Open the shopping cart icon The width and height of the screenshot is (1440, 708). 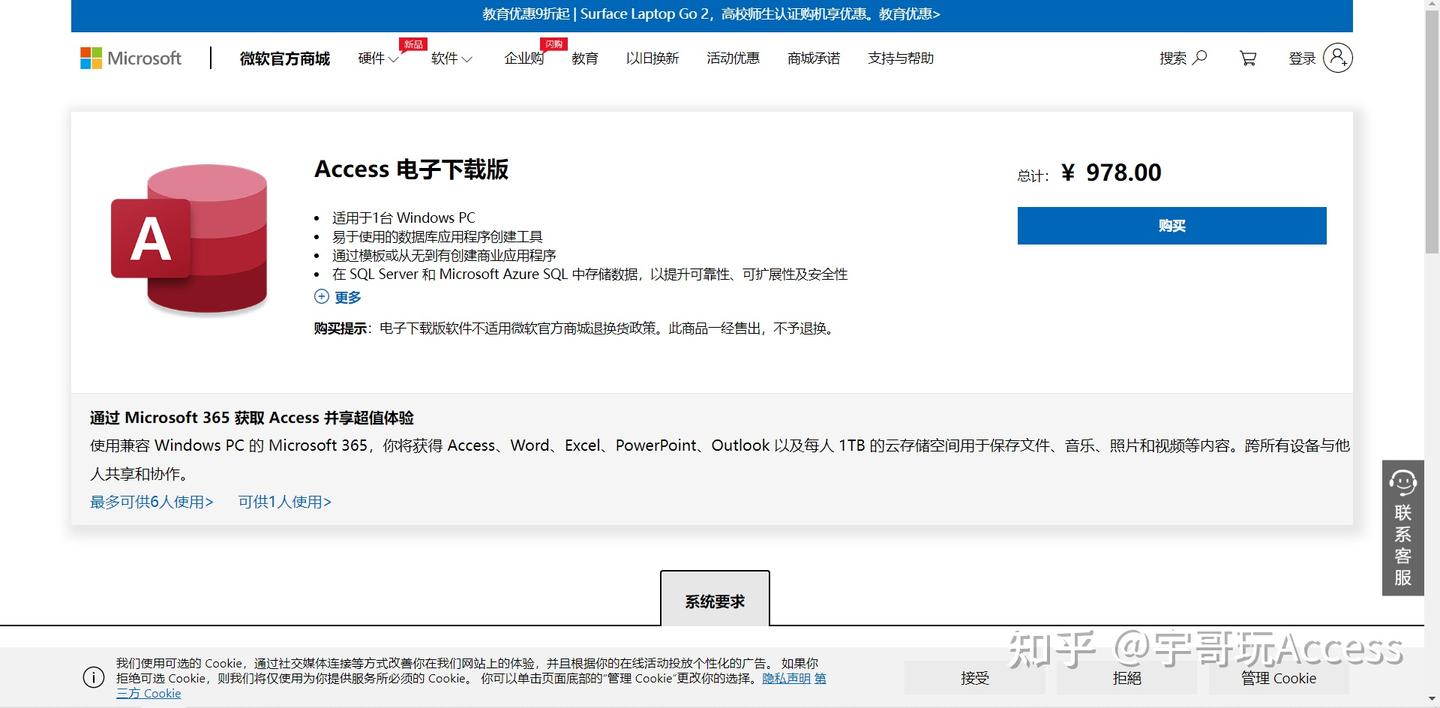[1248, 58]
